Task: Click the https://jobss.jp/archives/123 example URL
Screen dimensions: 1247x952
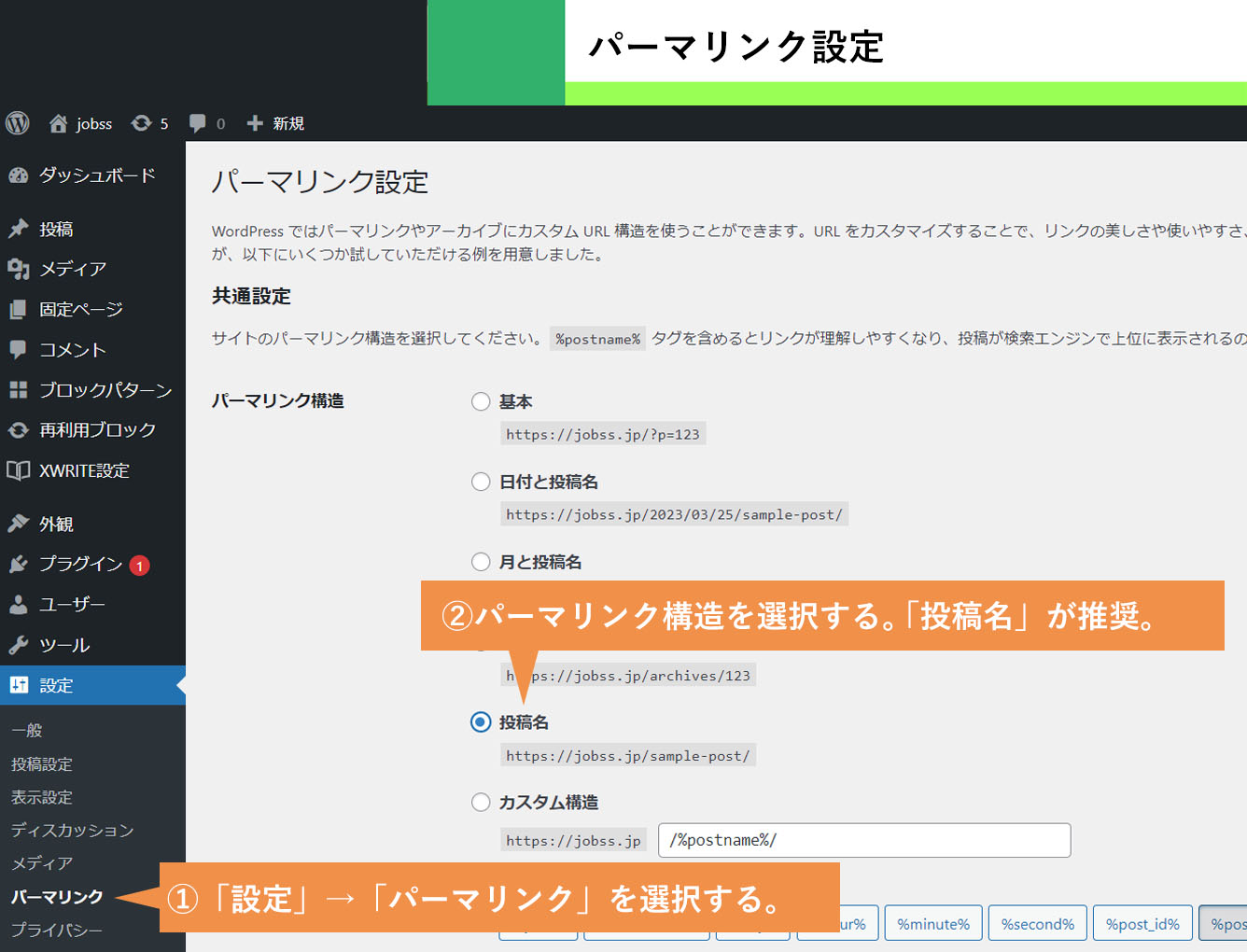Action: click(628, 675)
